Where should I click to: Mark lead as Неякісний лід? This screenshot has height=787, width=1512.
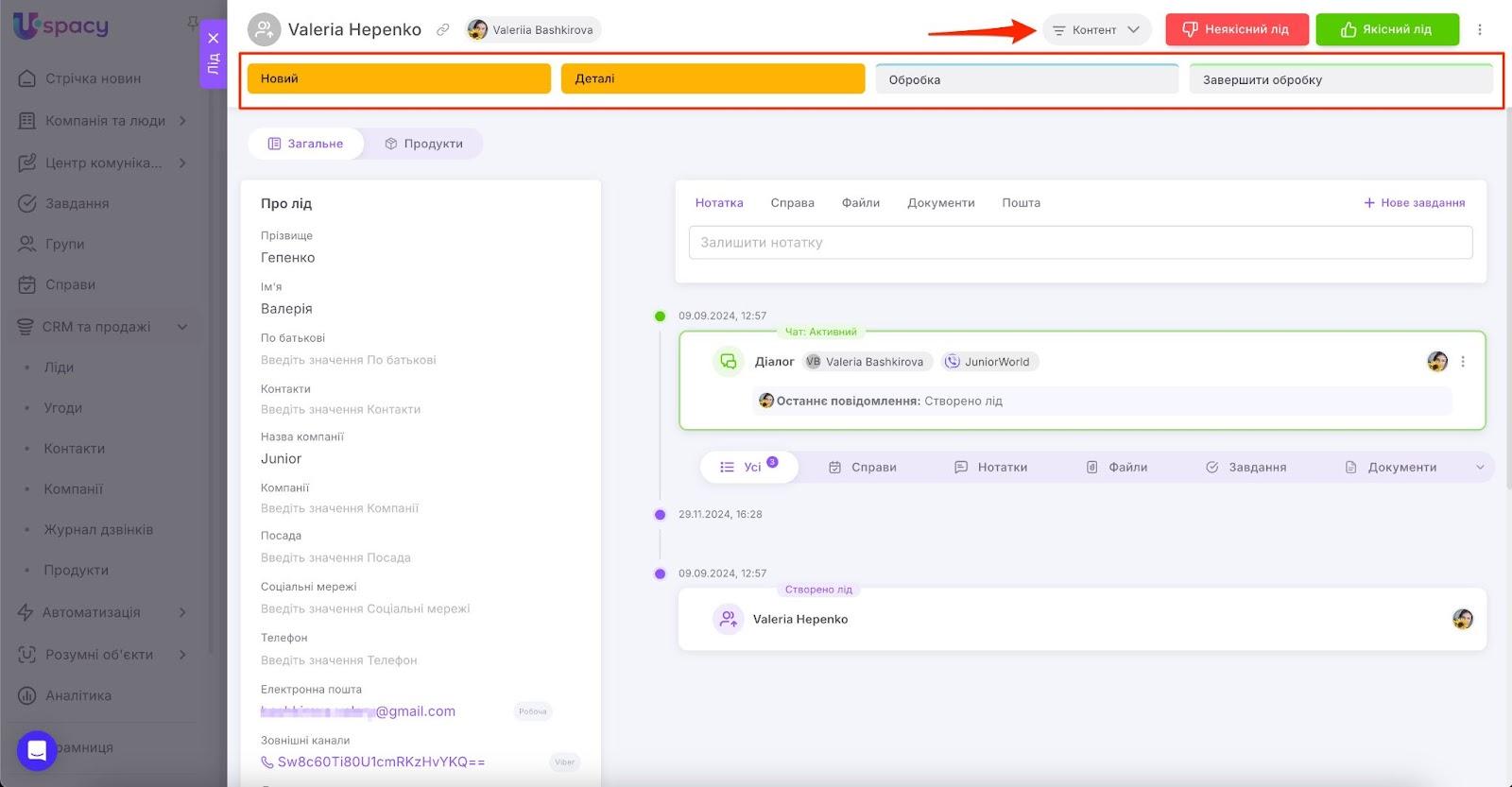pyautogui.click(x=1236, y=30)
